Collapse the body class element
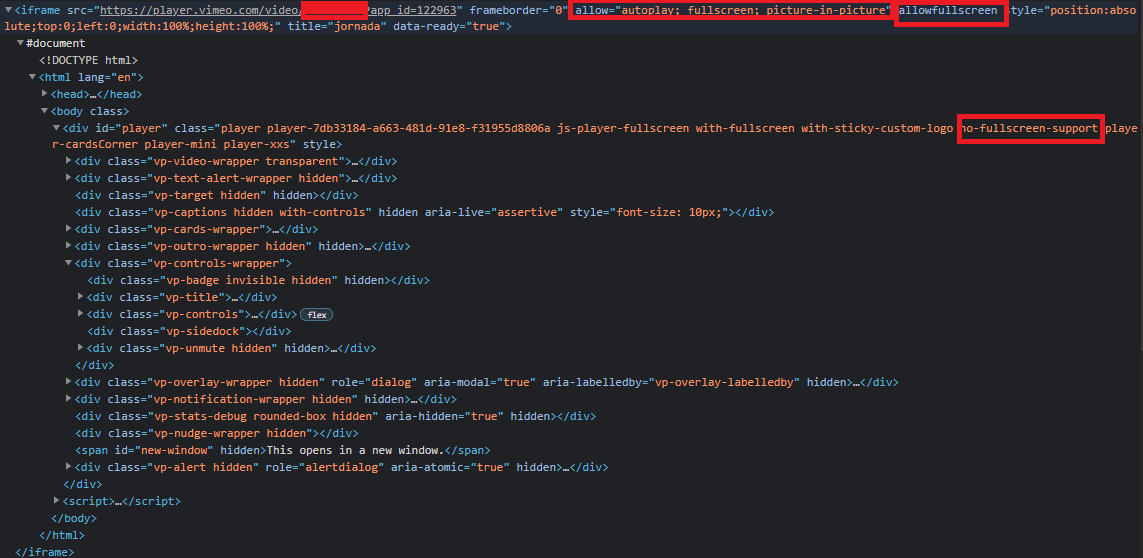This screenshot has height=558, width=1143. 44,112
